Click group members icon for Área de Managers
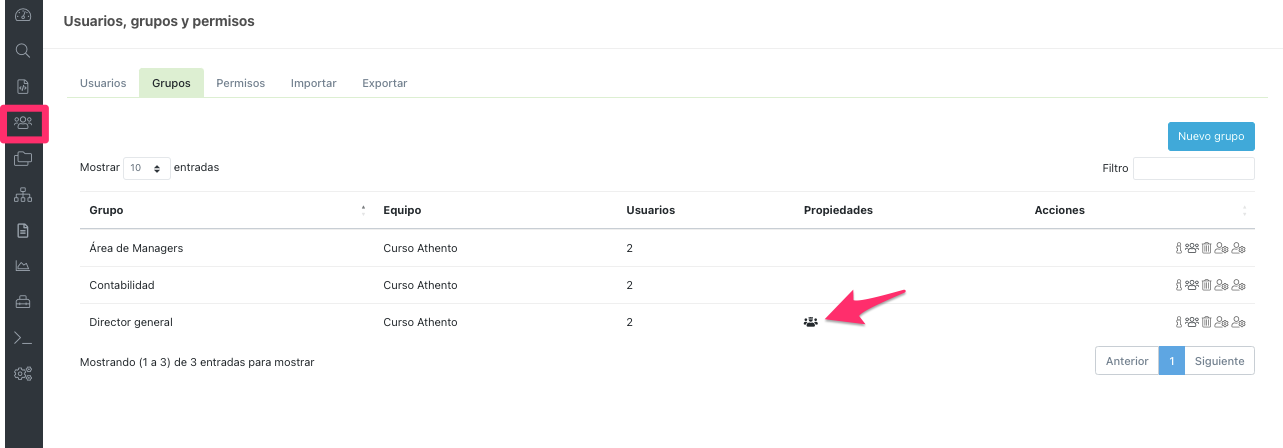This screenshot has height=448, width=1283. (1192, 248)
